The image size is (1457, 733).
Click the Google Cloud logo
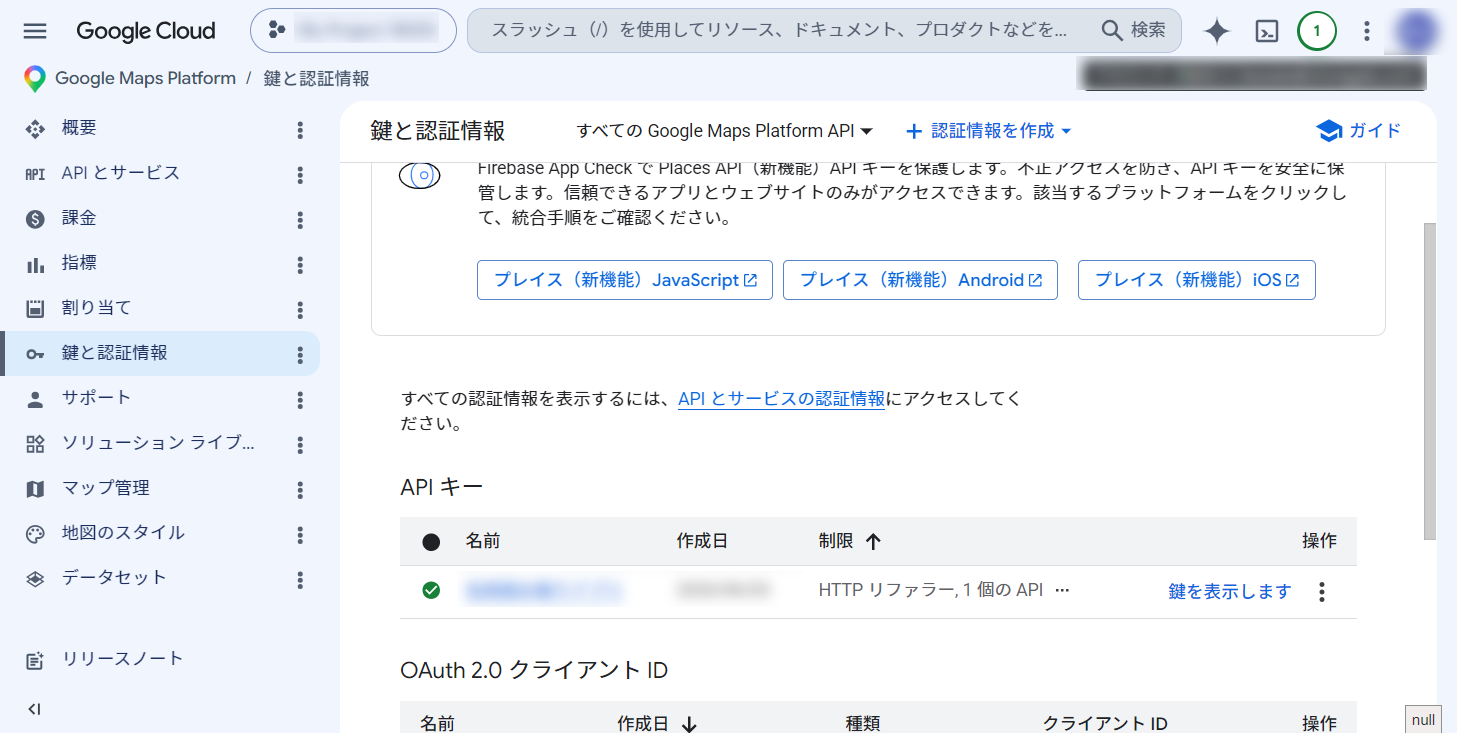pyautogui.click(x=146, y=31)
